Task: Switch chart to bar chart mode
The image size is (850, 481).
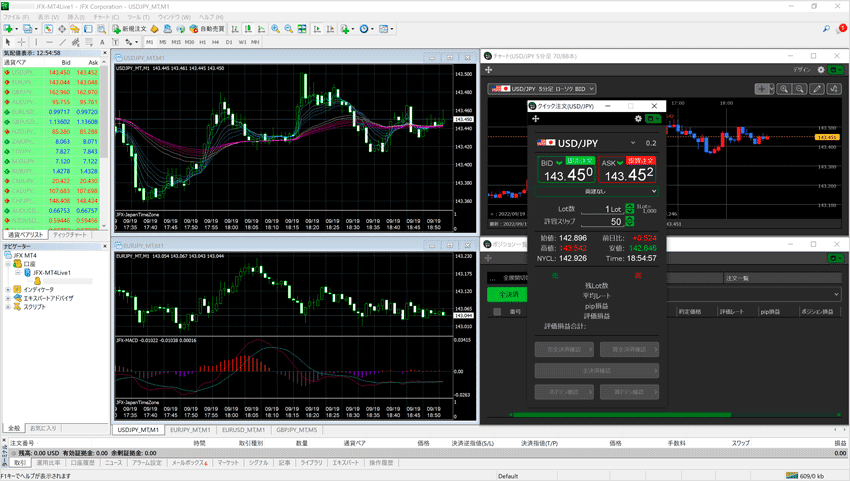Action: click(235, 29)
